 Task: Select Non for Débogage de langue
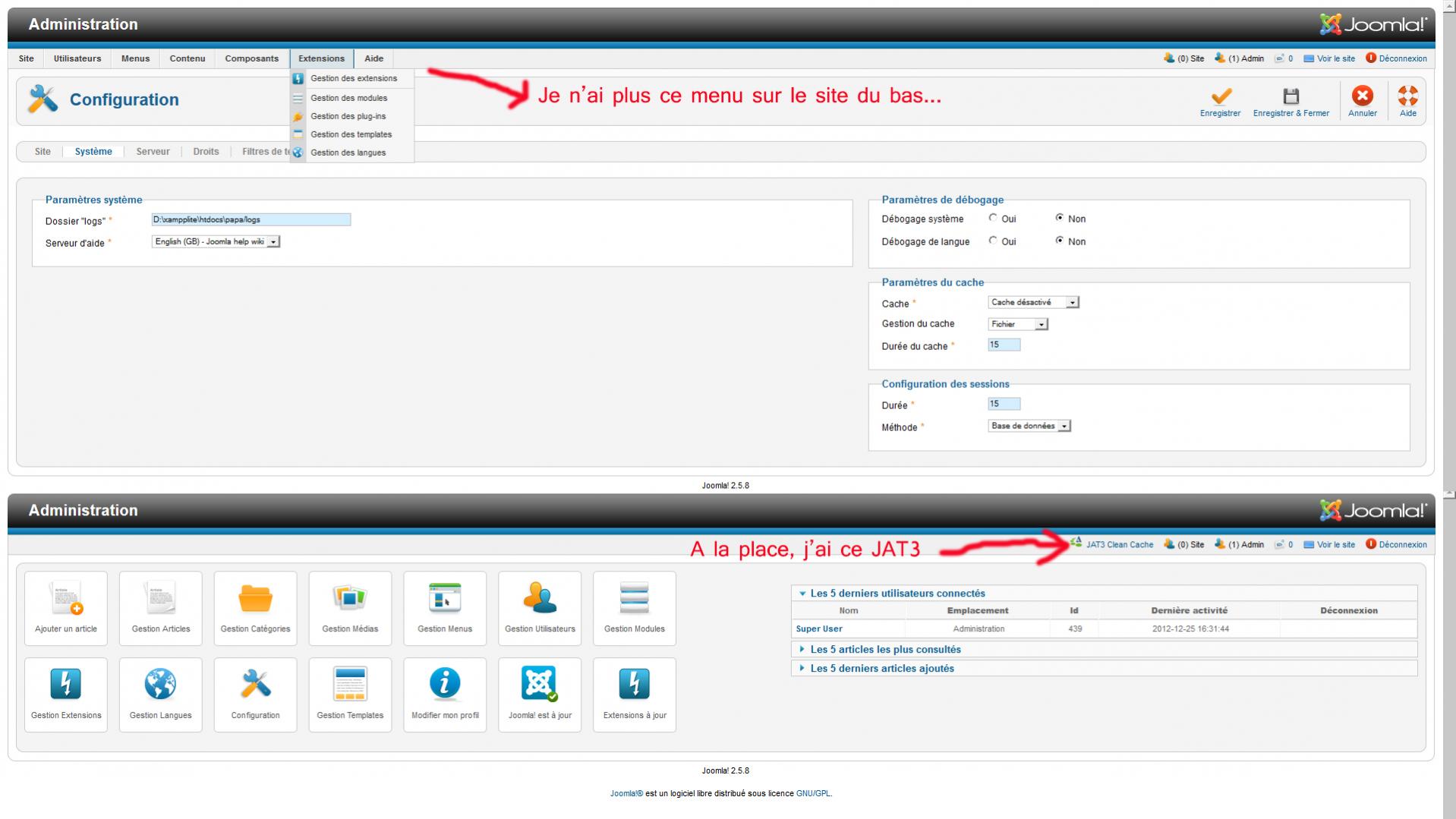pyautogui.click(x=1060, y=241)
